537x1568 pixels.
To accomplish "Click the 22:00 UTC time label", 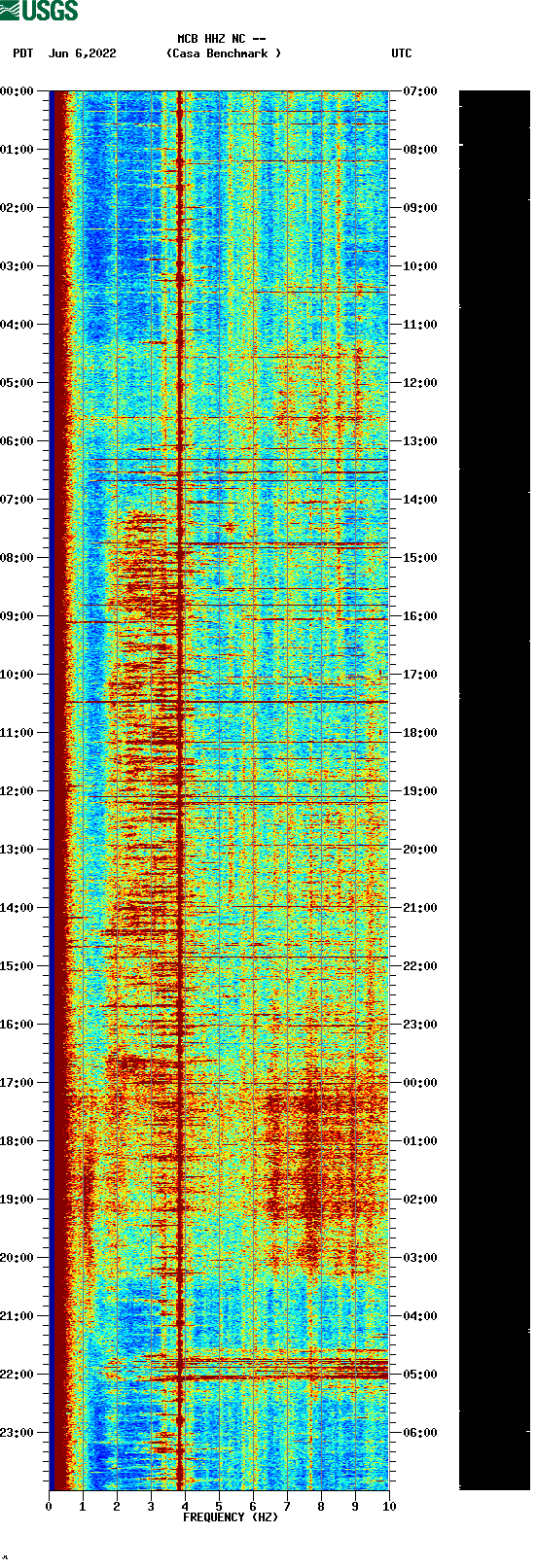I will 420,966.
